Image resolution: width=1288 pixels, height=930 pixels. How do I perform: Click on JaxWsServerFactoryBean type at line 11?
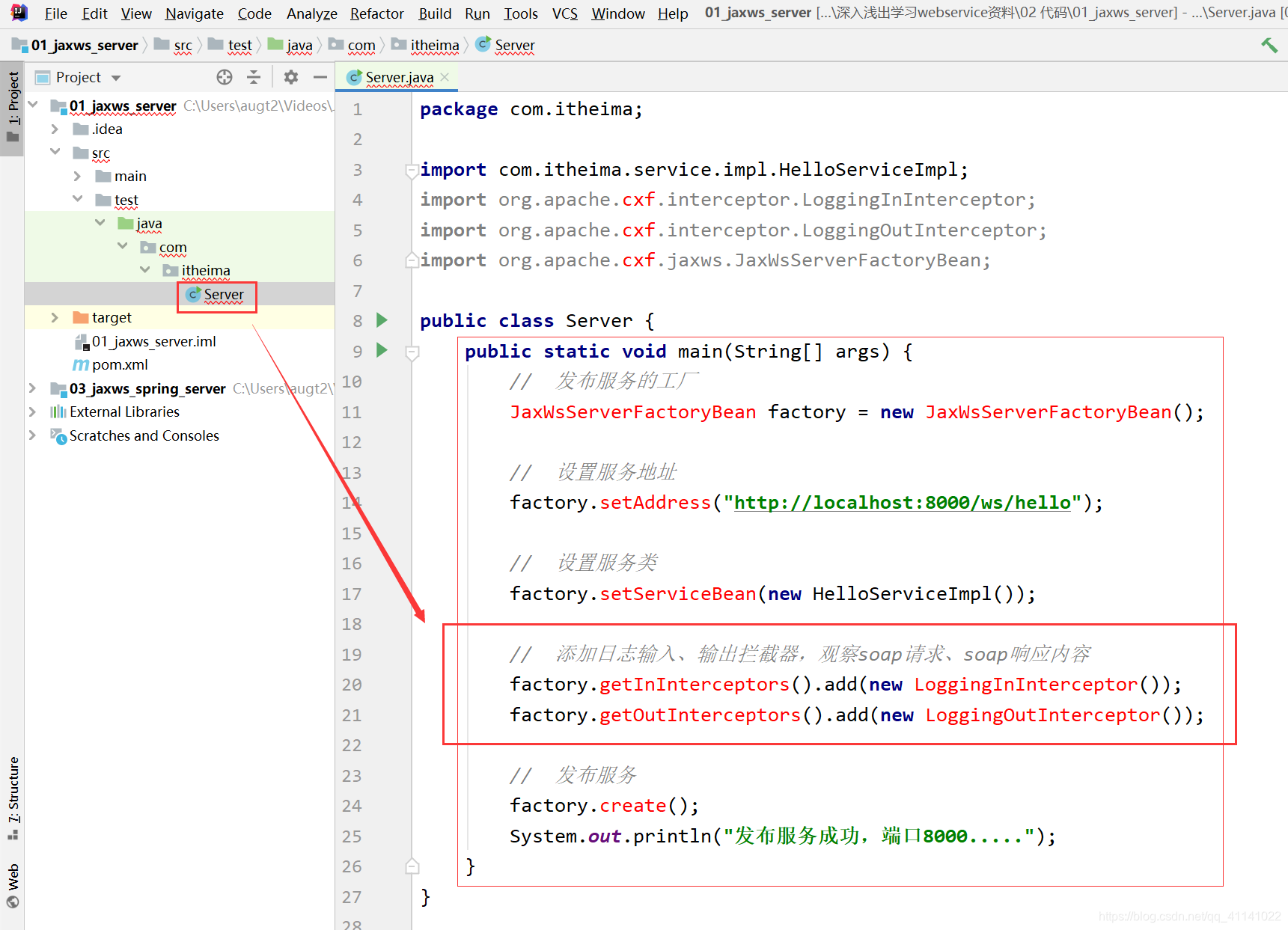[x=632, y=412]
